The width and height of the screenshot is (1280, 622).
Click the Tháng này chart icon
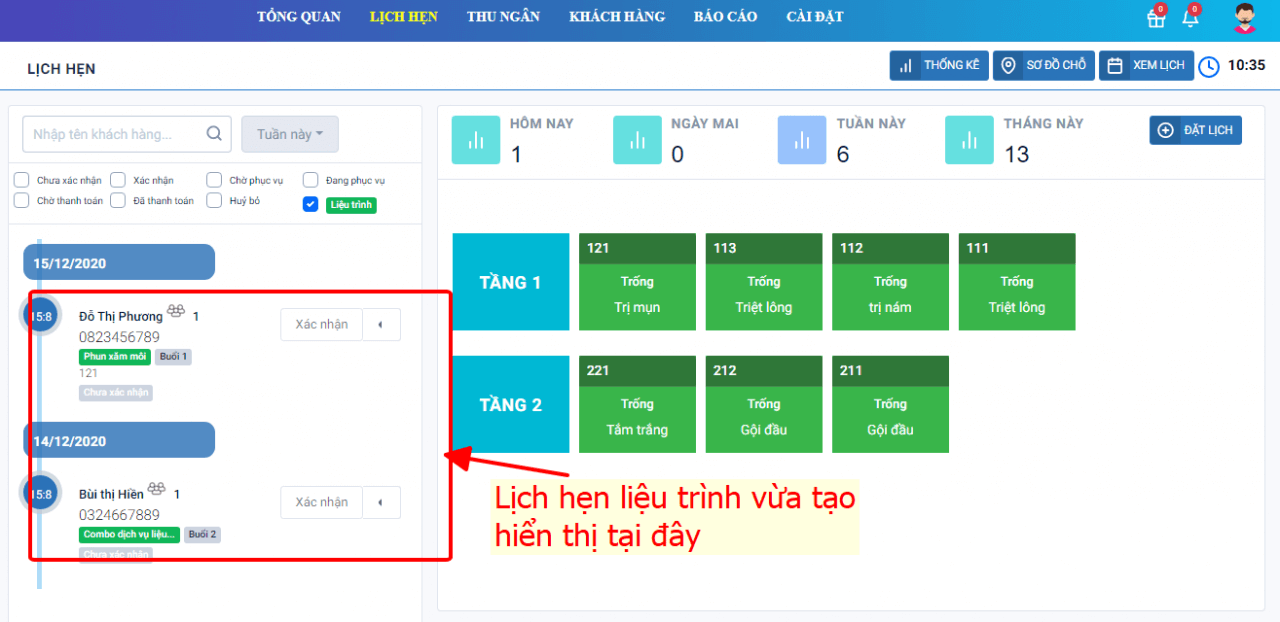coord(969,140)
